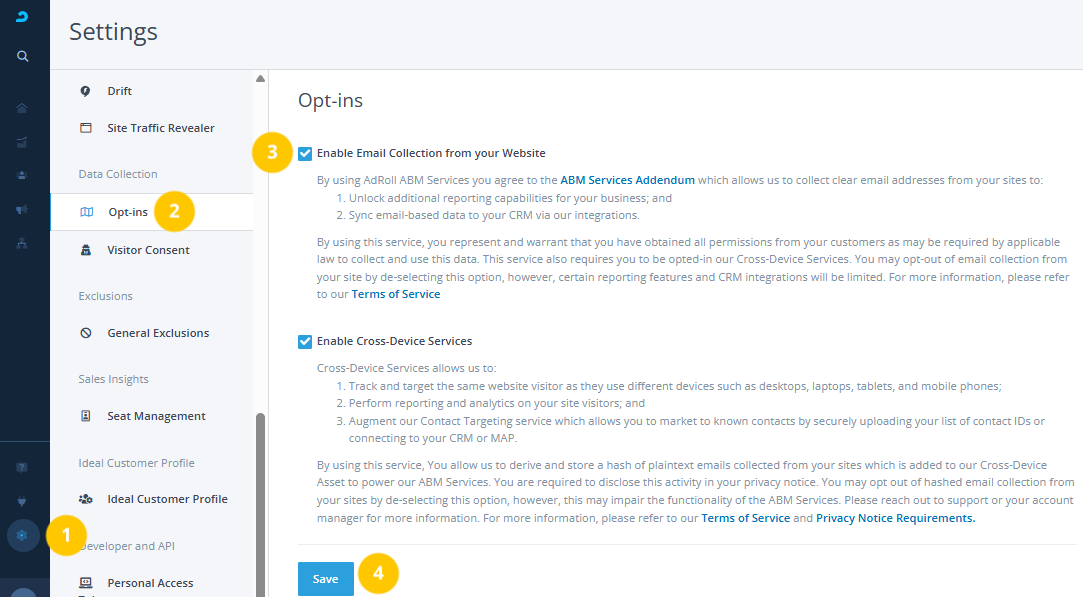Toggle Enable Cross-Device Services checkbox
This screenshot has width=1083, height=597.
(305, 341)
